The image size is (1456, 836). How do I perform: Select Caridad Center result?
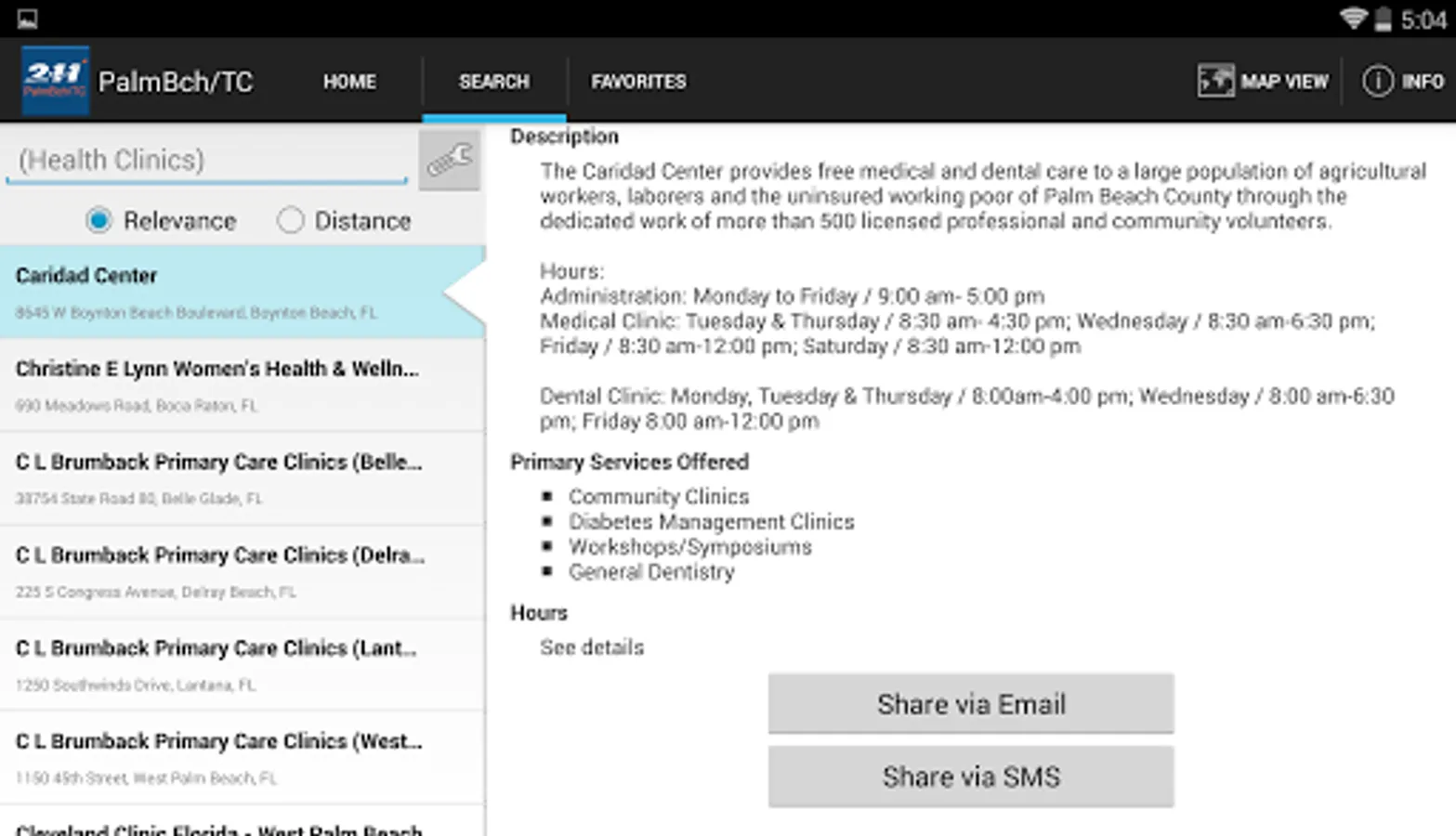pyautogui.click(x=243, y=292)
